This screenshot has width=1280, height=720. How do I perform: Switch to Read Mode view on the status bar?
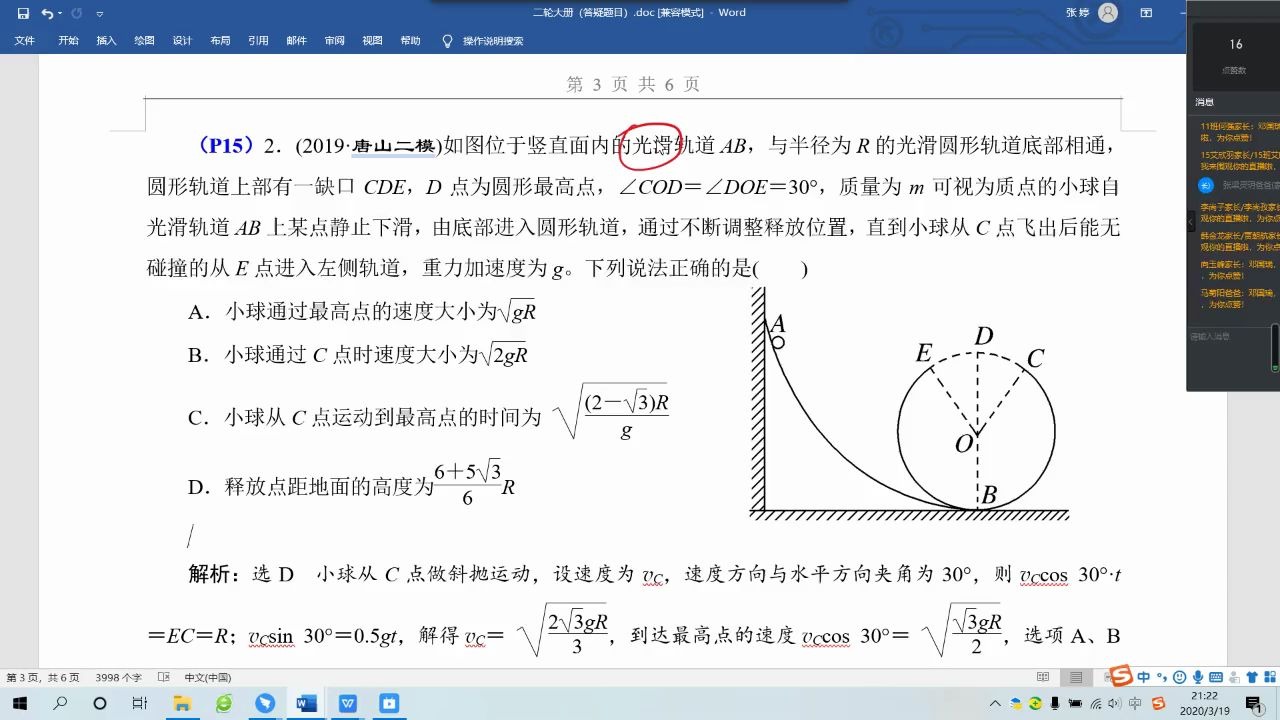click(x=1043, y=677)
